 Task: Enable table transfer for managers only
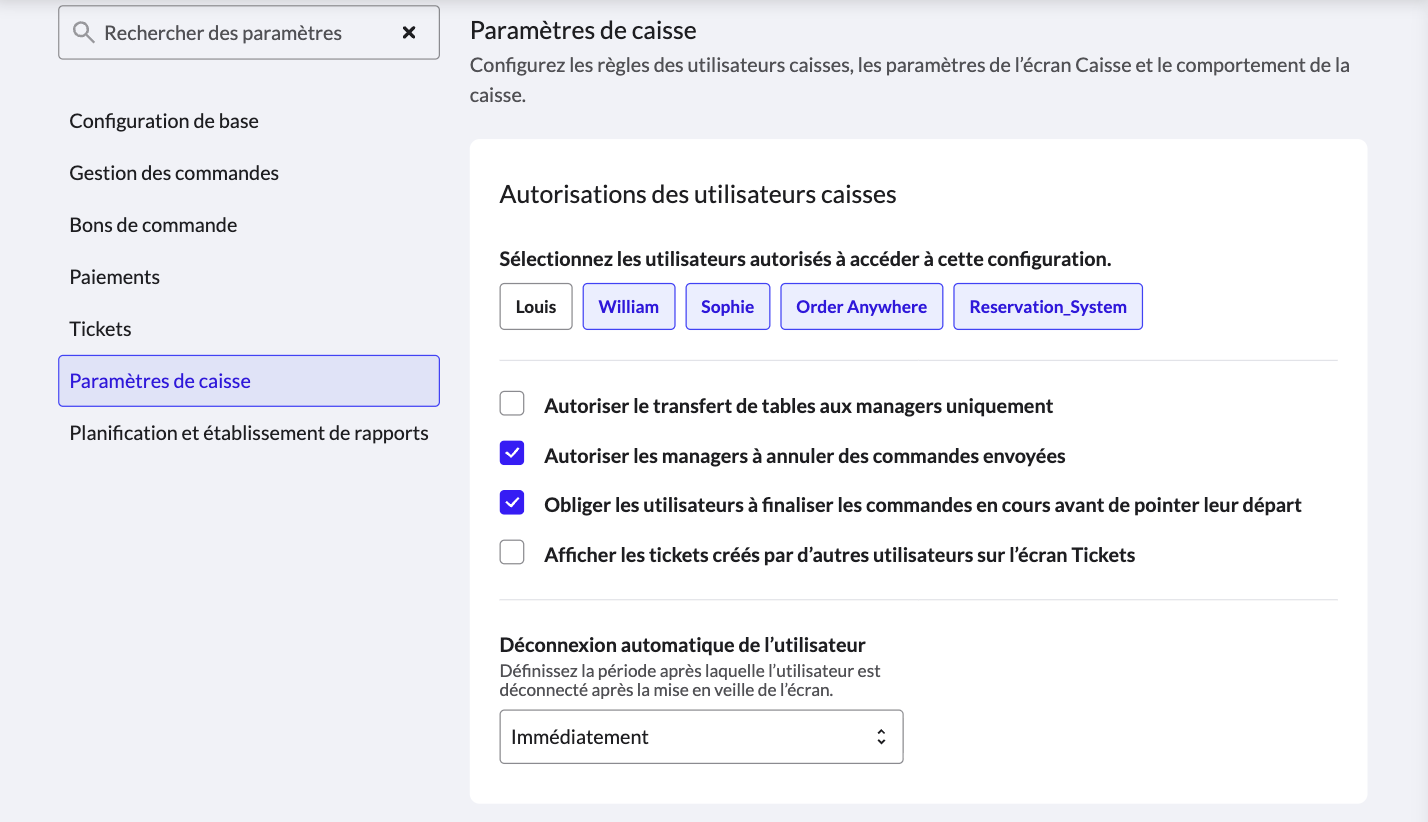click(x=512, y=404)
